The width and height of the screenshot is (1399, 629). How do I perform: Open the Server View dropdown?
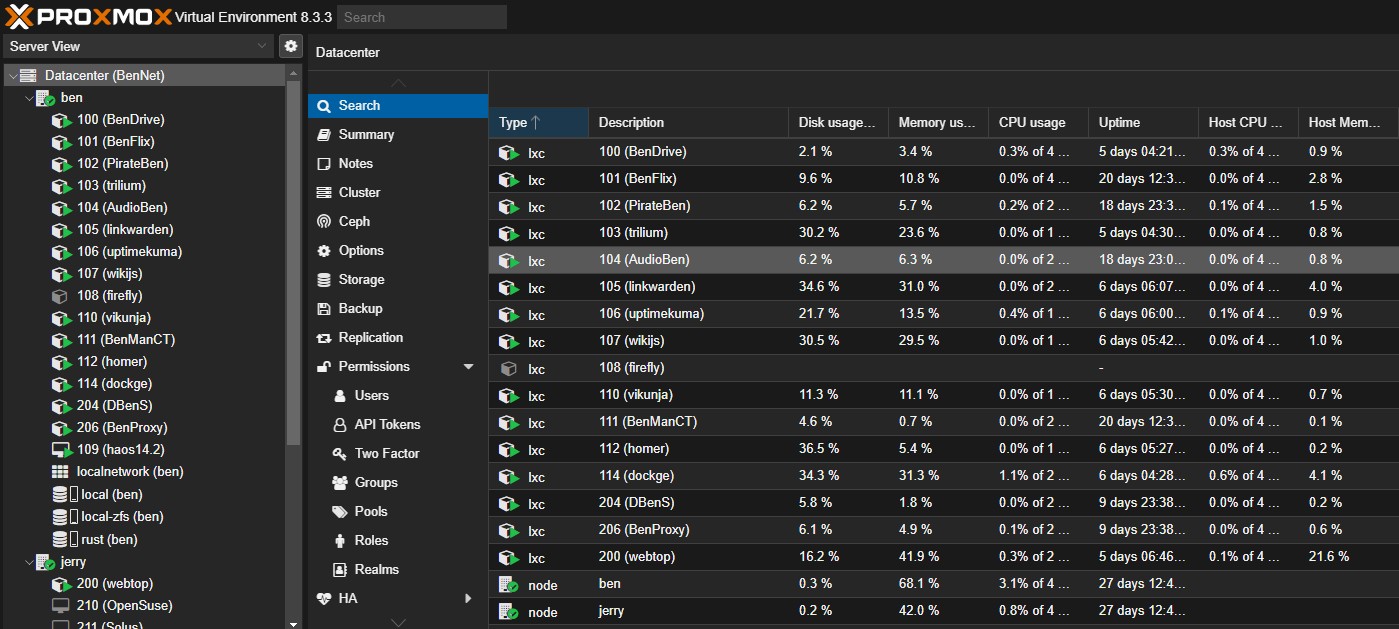(138, 46)
